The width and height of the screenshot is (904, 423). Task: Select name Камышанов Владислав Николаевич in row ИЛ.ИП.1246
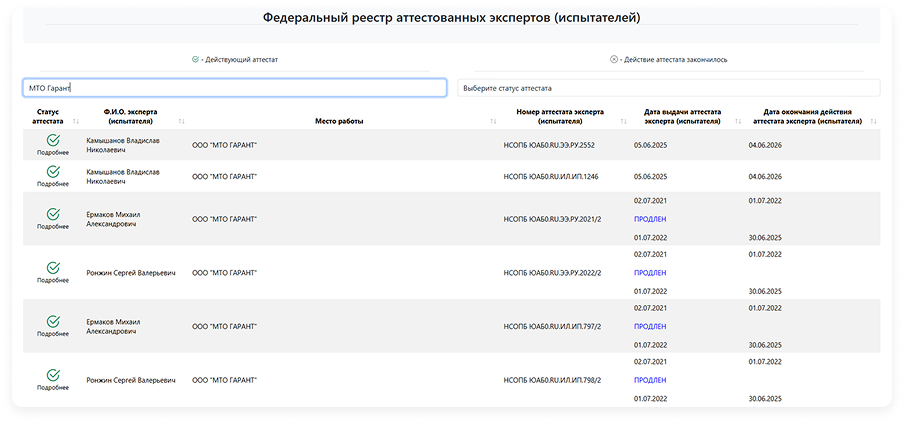pyautogui.click(x=123, y=176)
